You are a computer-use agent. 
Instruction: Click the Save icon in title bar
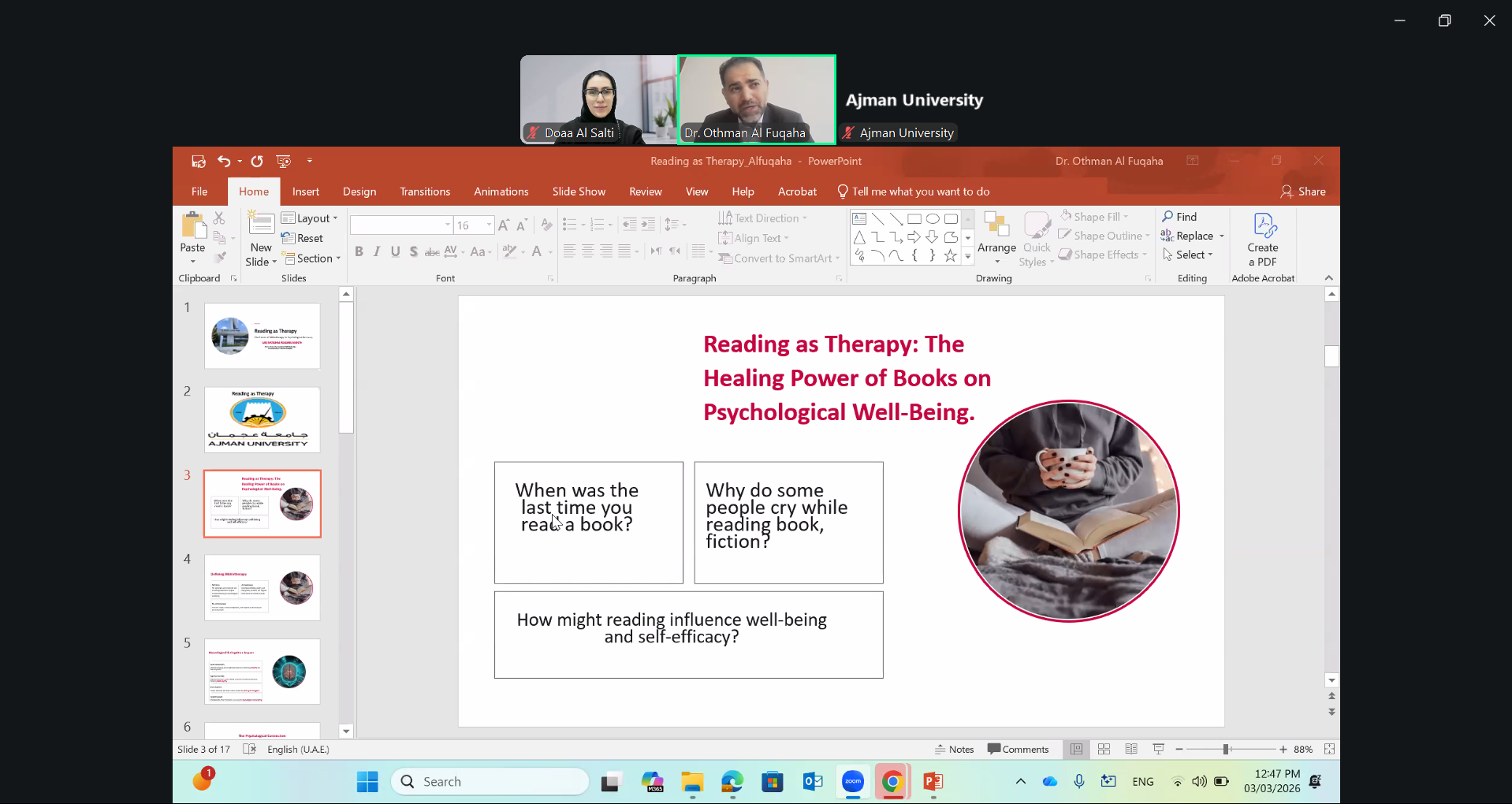point(198,161)
